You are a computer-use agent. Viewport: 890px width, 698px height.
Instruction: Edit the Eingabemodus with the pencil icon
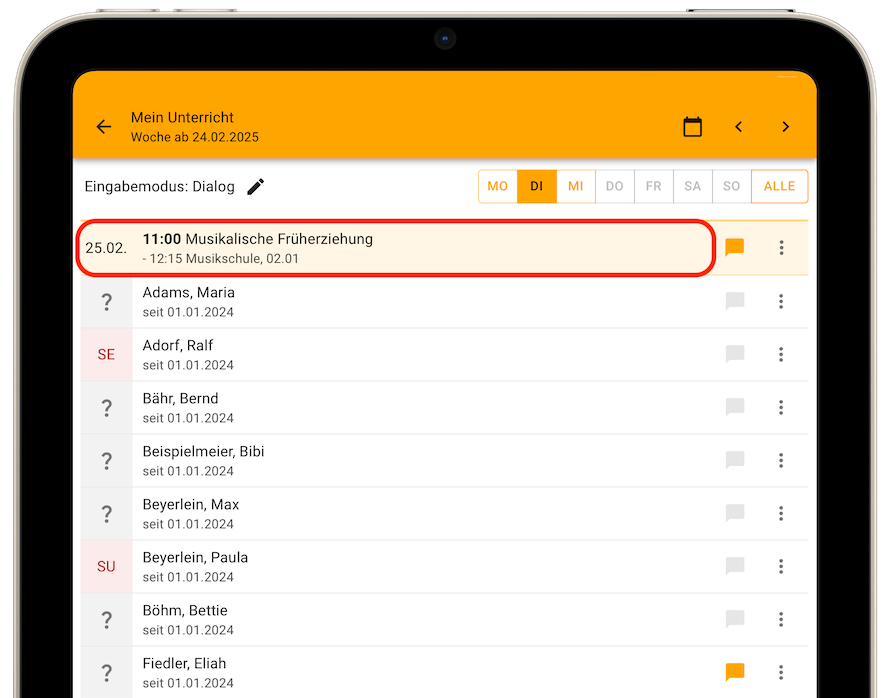pos(256,187)
